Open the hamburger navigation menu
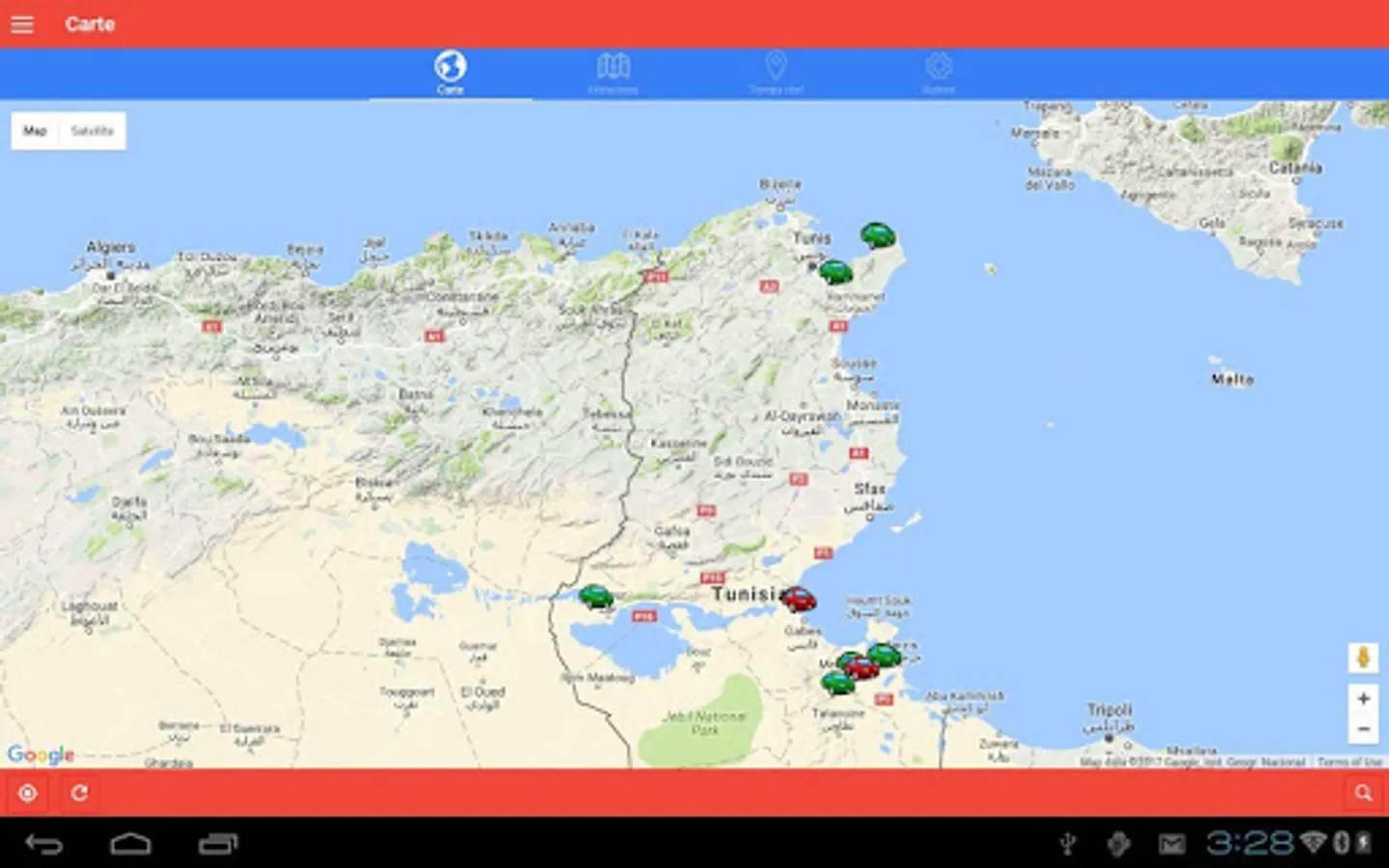 click(x=22, y=24)
